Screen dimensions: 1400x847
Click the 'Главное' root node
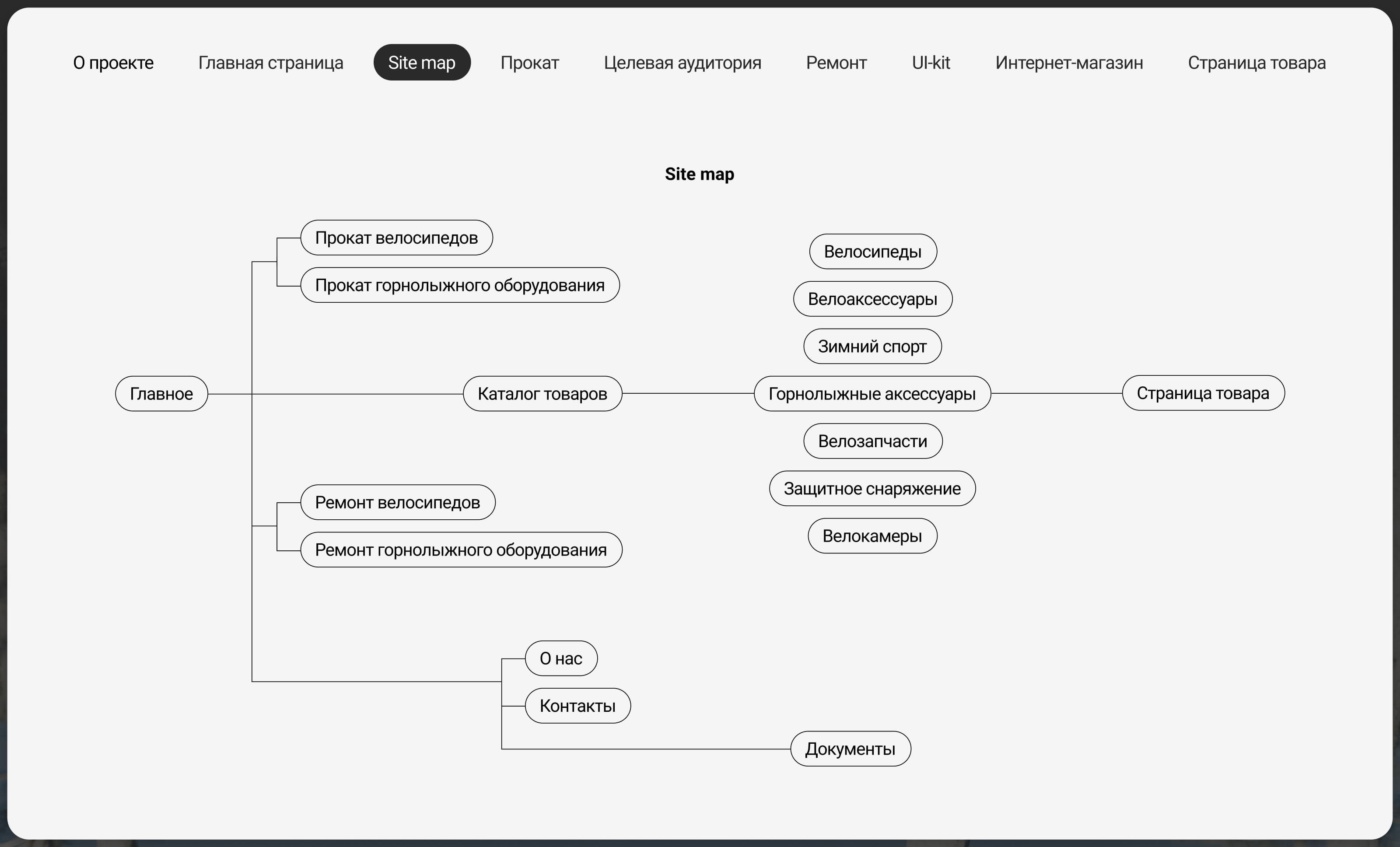[x=161, y=394]
